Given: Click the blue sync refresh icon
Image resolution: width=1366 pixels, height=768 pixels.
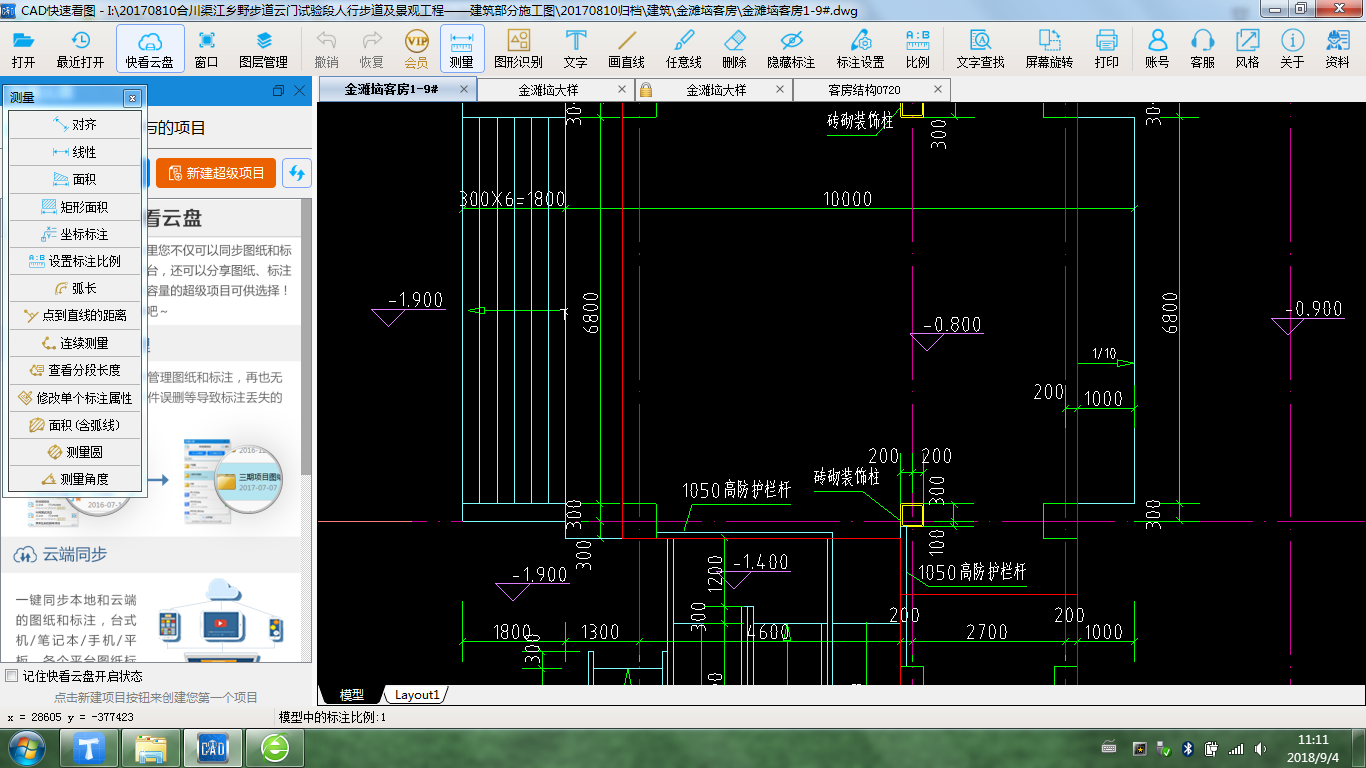Looking at the screenshot, I should 296,173.
